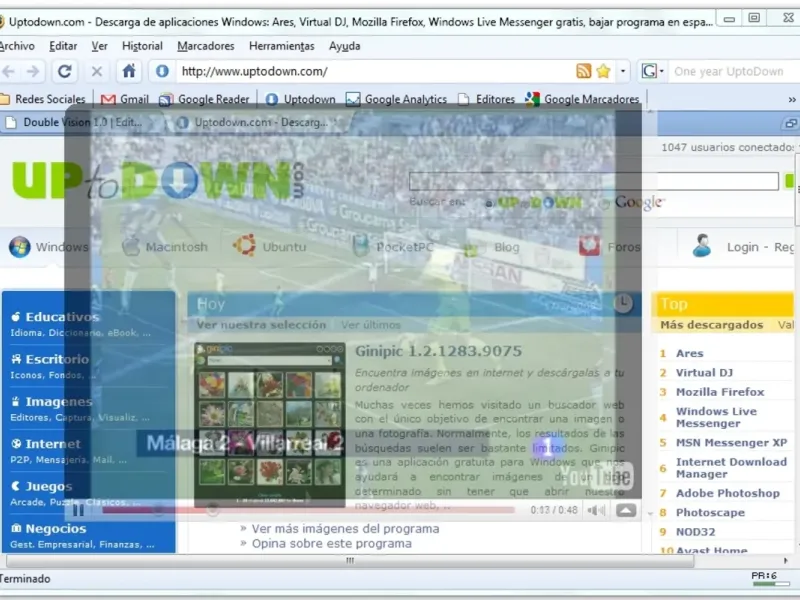Open the Historial menu

pos(142,46)
